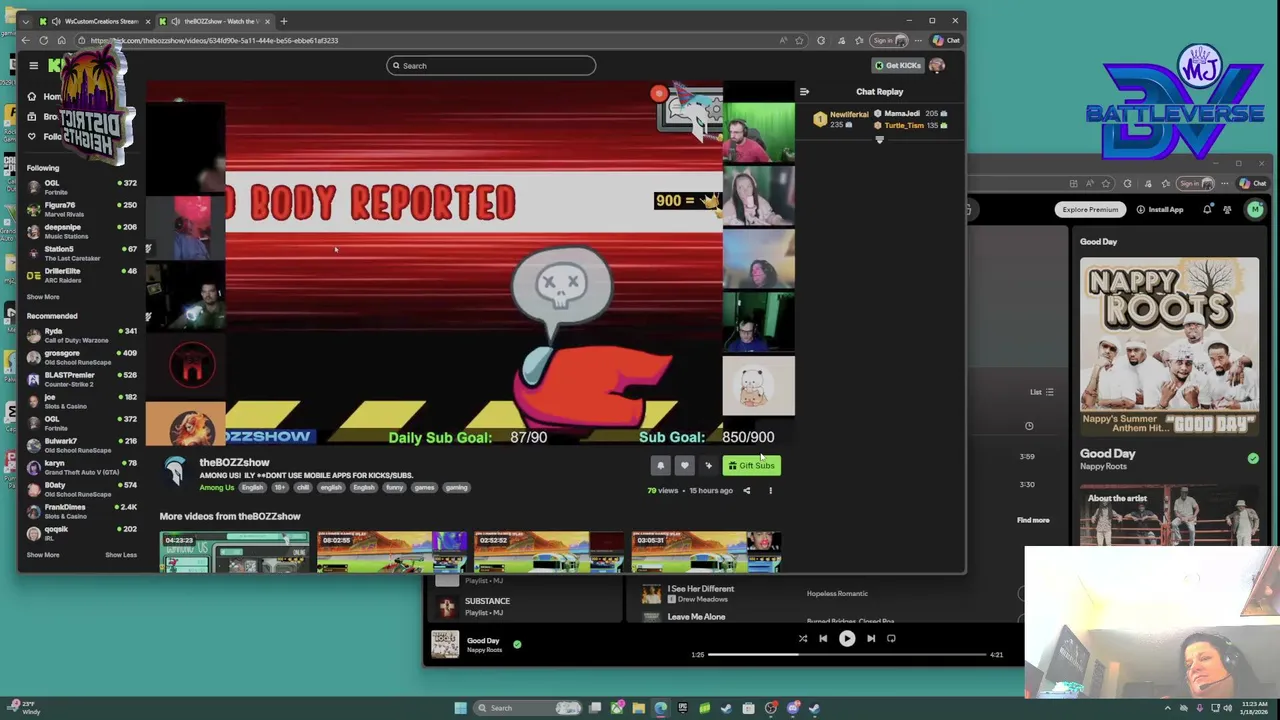Open the 02:52:52 video thumbnail
1280x720 pixels.
[549, 552]
